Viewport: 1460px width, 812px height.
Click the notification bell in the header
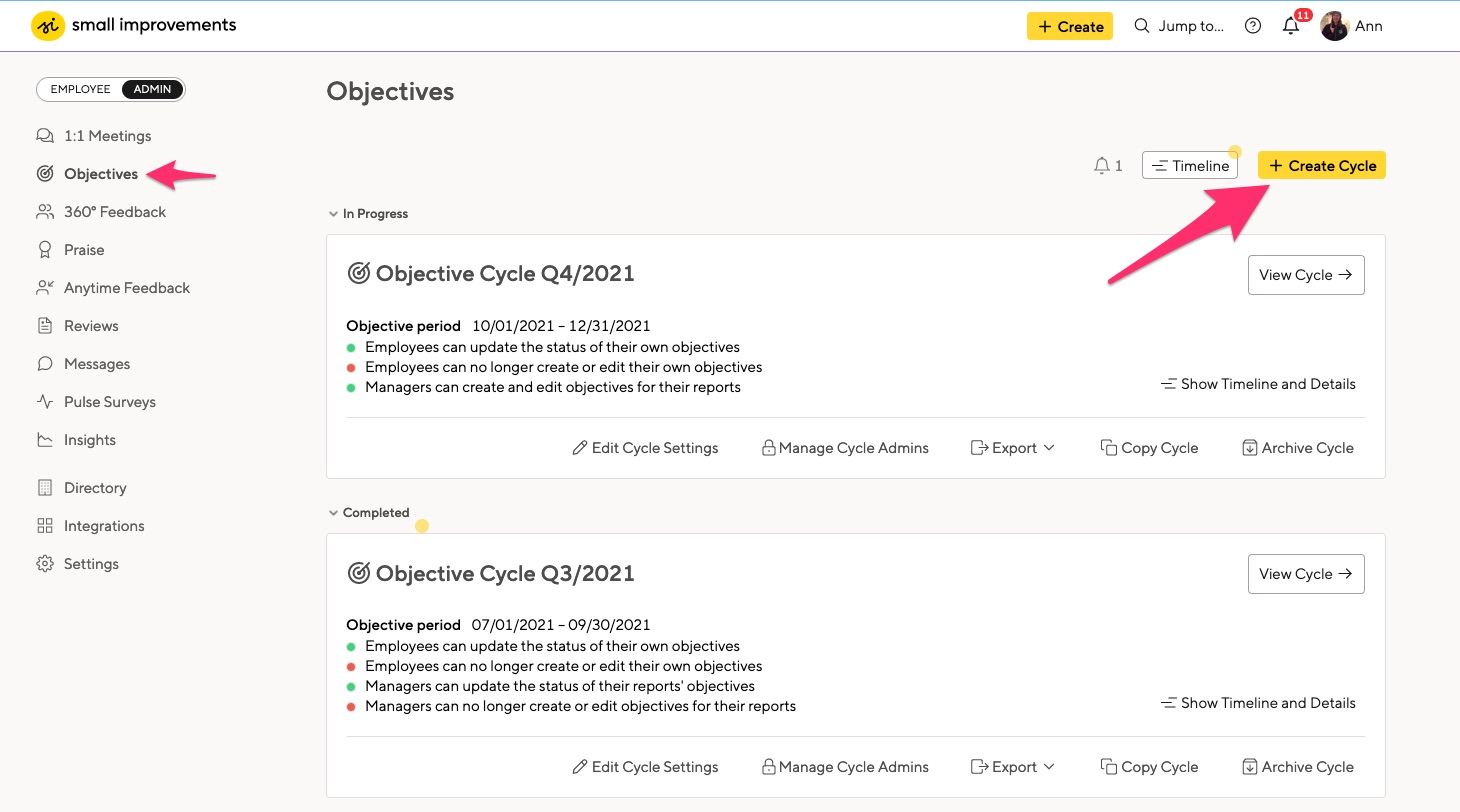point(1291,27)
